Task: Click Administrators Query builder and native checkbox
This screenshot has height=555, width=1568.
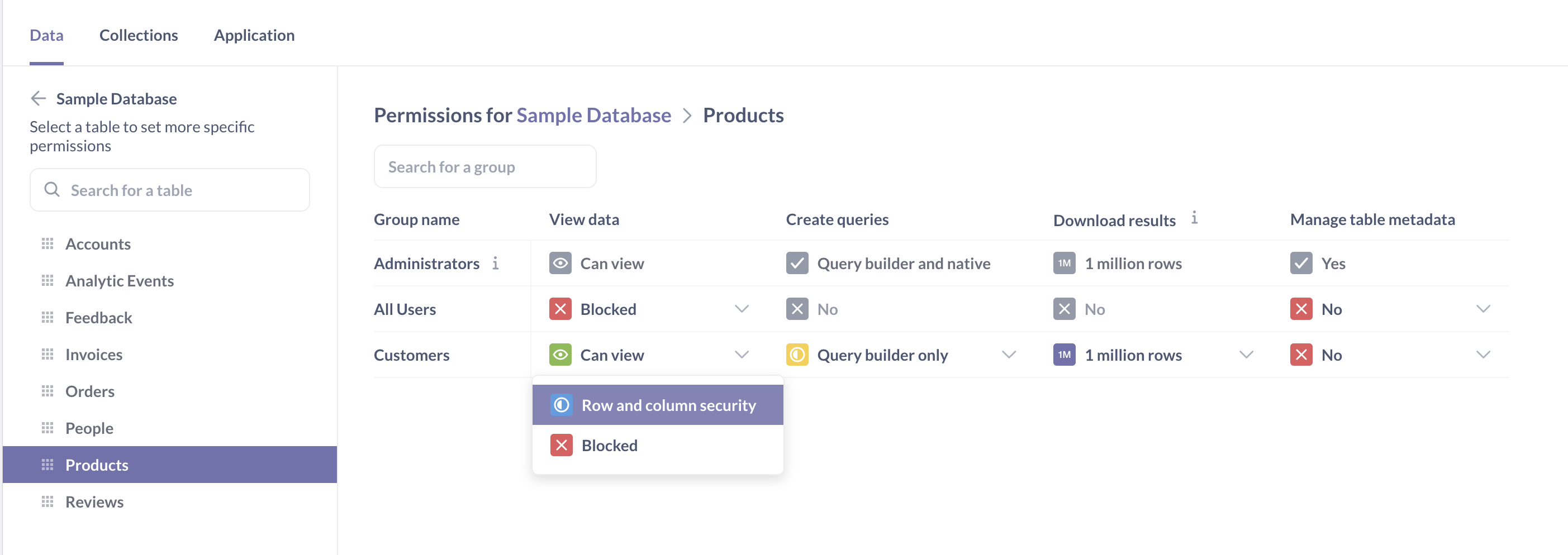Action: (x=797, y=263)
